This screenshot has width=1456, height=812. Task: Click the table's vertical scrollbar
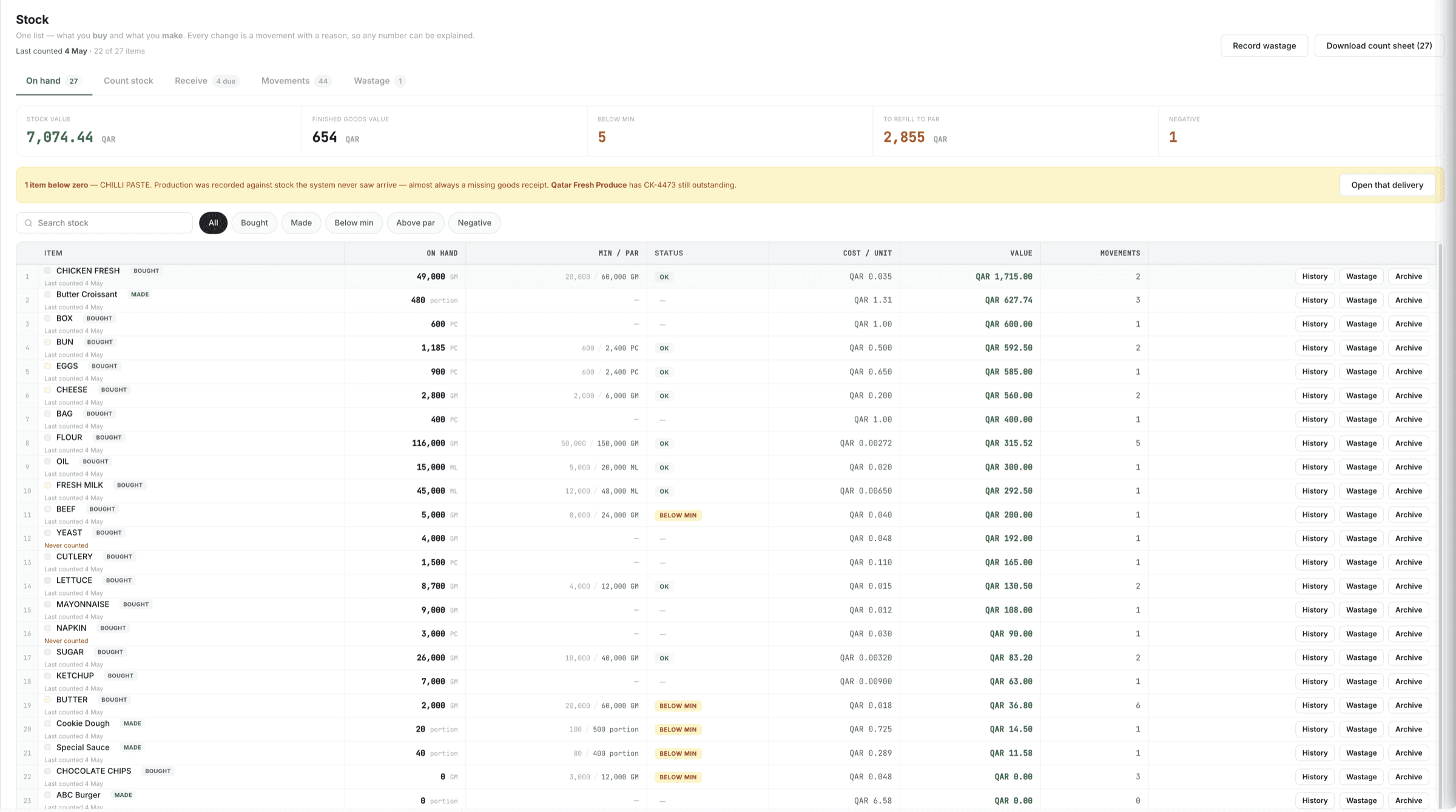coord(1440,525)
